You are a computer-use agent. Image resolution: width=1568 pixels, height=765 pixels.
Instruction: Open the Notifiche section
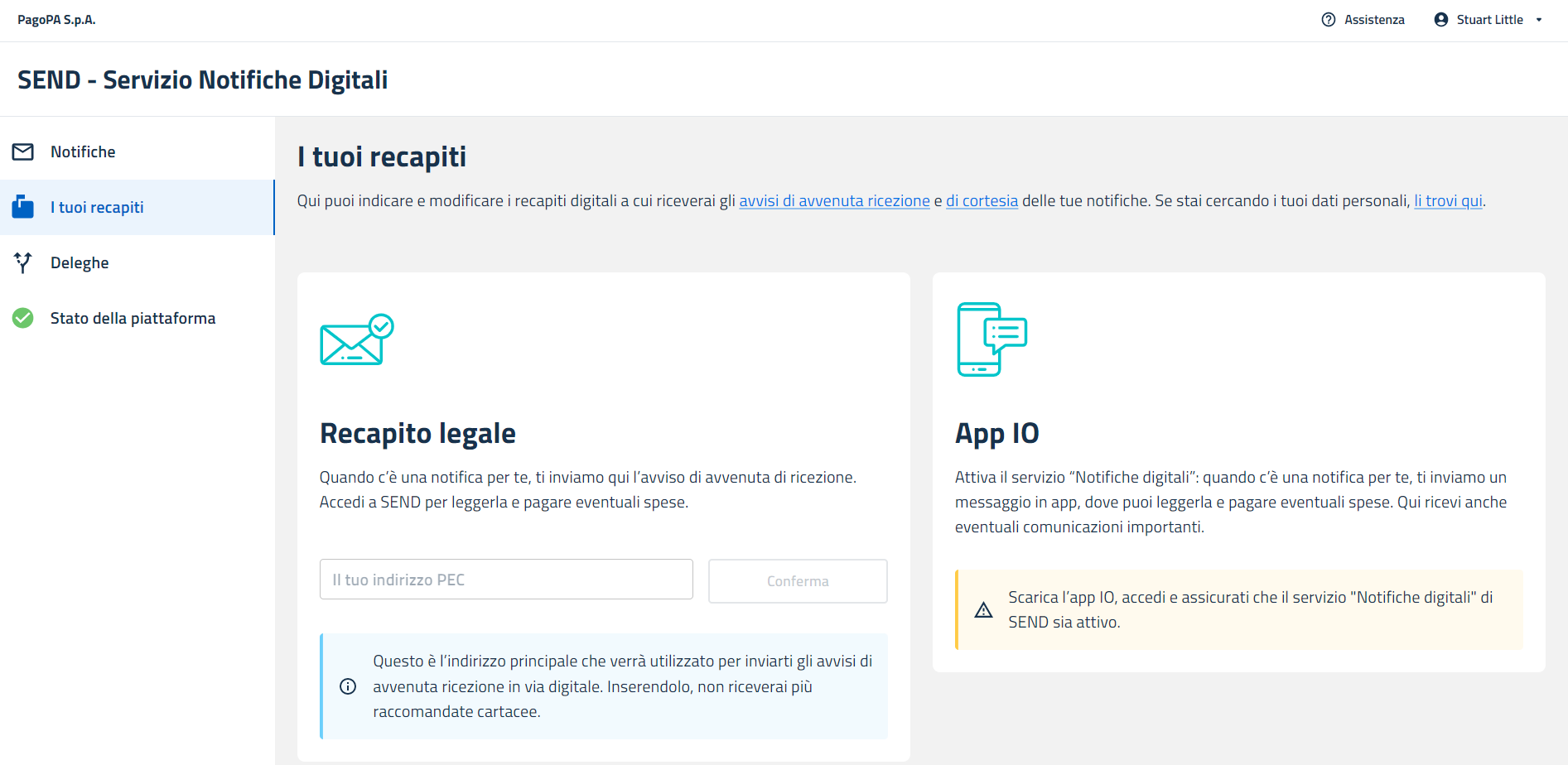[83, 152]
